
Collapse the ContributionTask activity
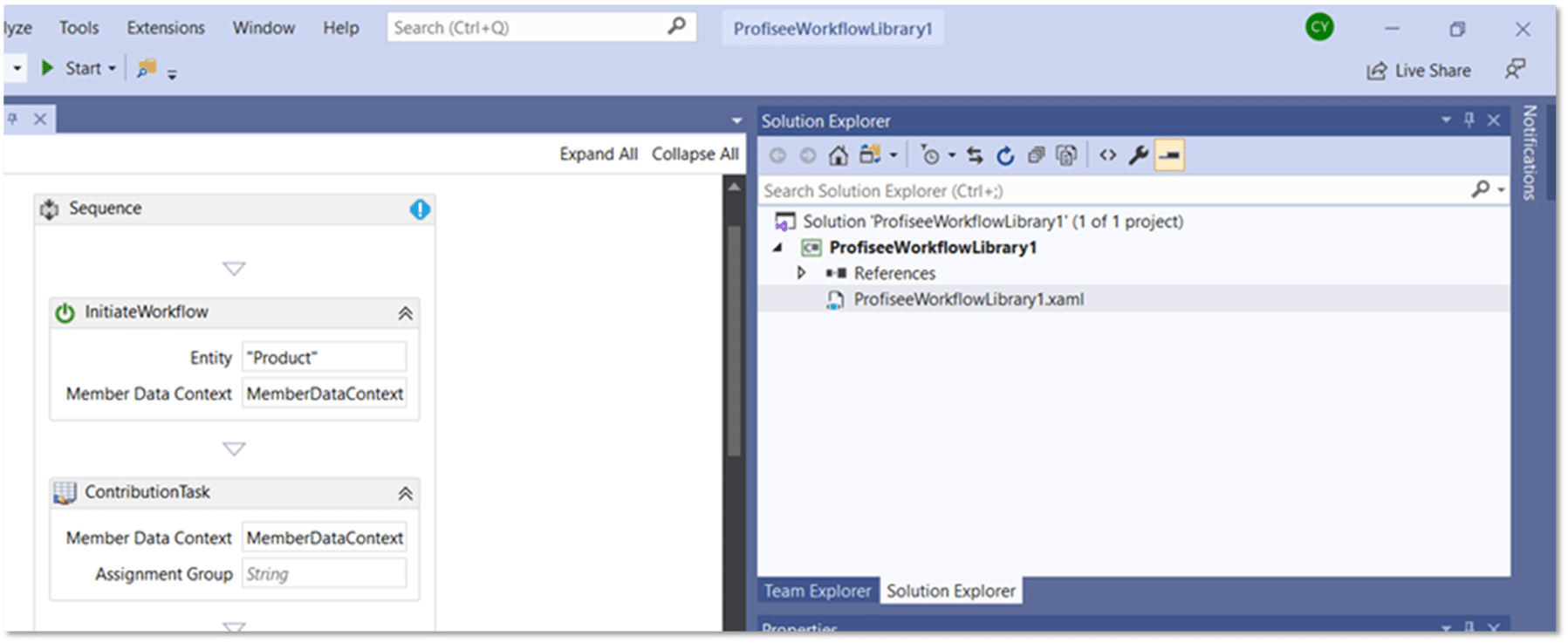click(x=405, y=494)
